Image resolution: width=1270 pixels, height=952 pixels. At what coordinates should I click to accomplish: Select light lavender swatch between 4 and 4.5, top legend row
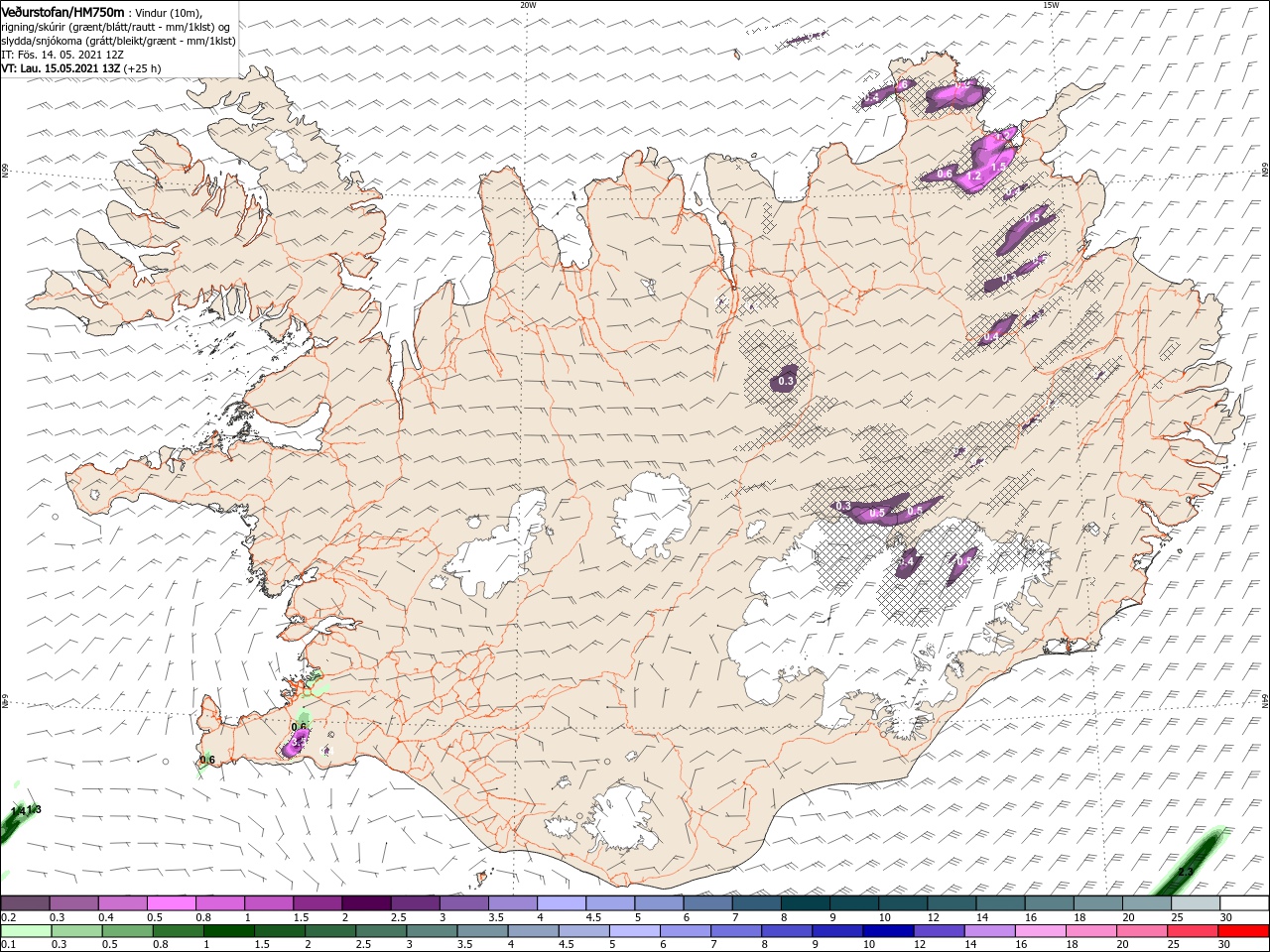click(562, 903)
